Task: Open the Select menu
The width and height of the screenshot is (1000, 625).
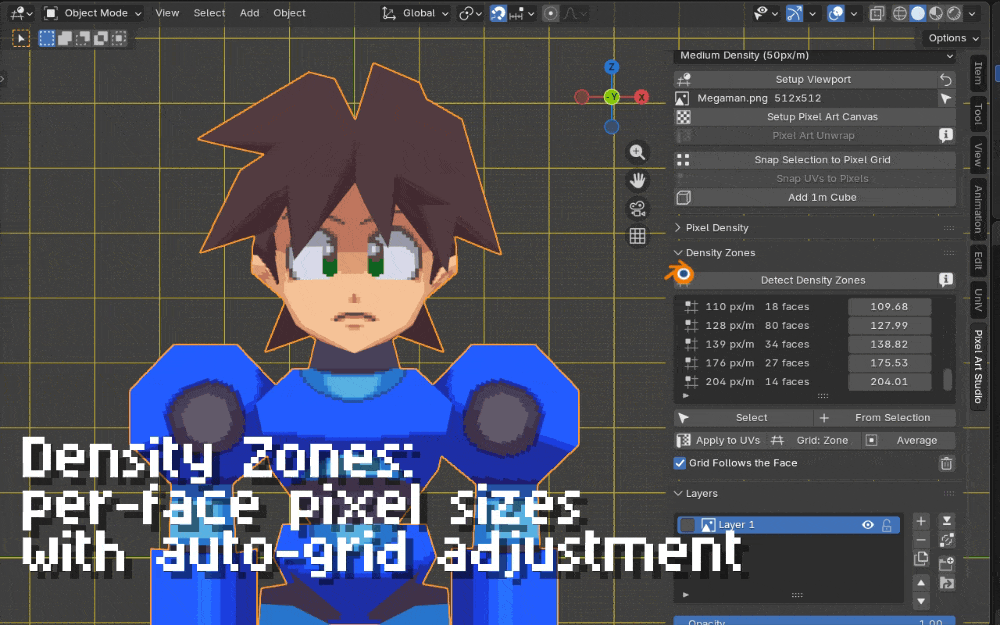Action: [209, 13]
